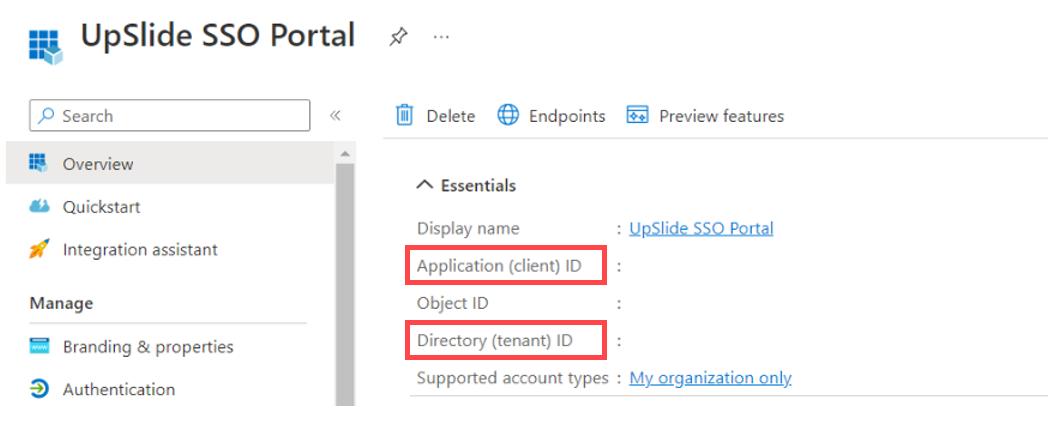Screen dimensions: 1048x423
Task: Open the more options ellipsis menu
Action: (441, 37)
